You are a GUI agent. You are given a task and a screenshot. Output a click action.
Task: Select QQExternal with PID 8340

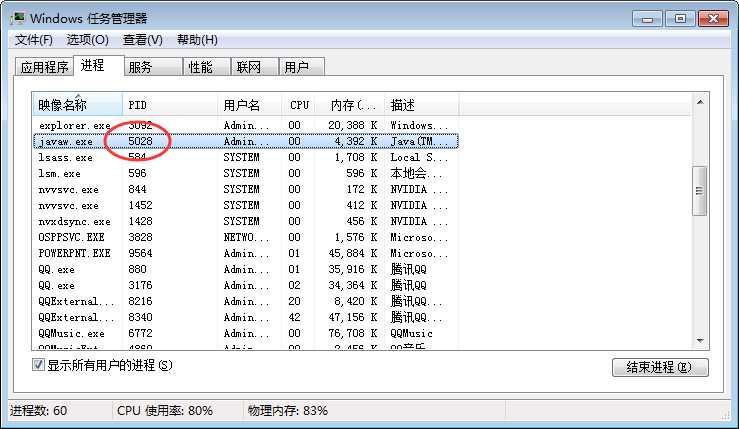(246, 318)
